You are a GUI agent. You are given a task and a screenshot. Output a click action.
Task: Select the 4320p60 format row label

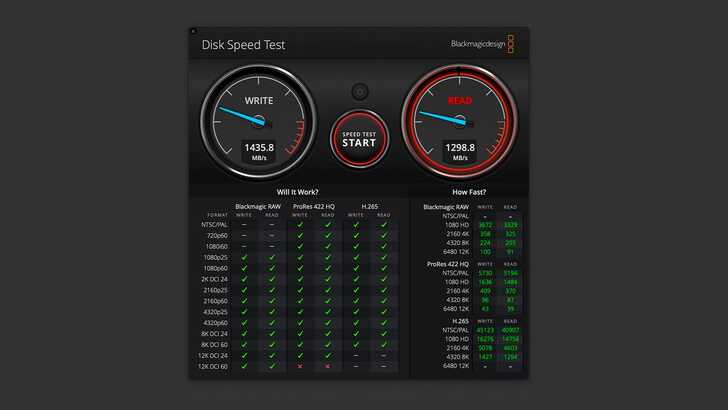[x=215, y=323]
